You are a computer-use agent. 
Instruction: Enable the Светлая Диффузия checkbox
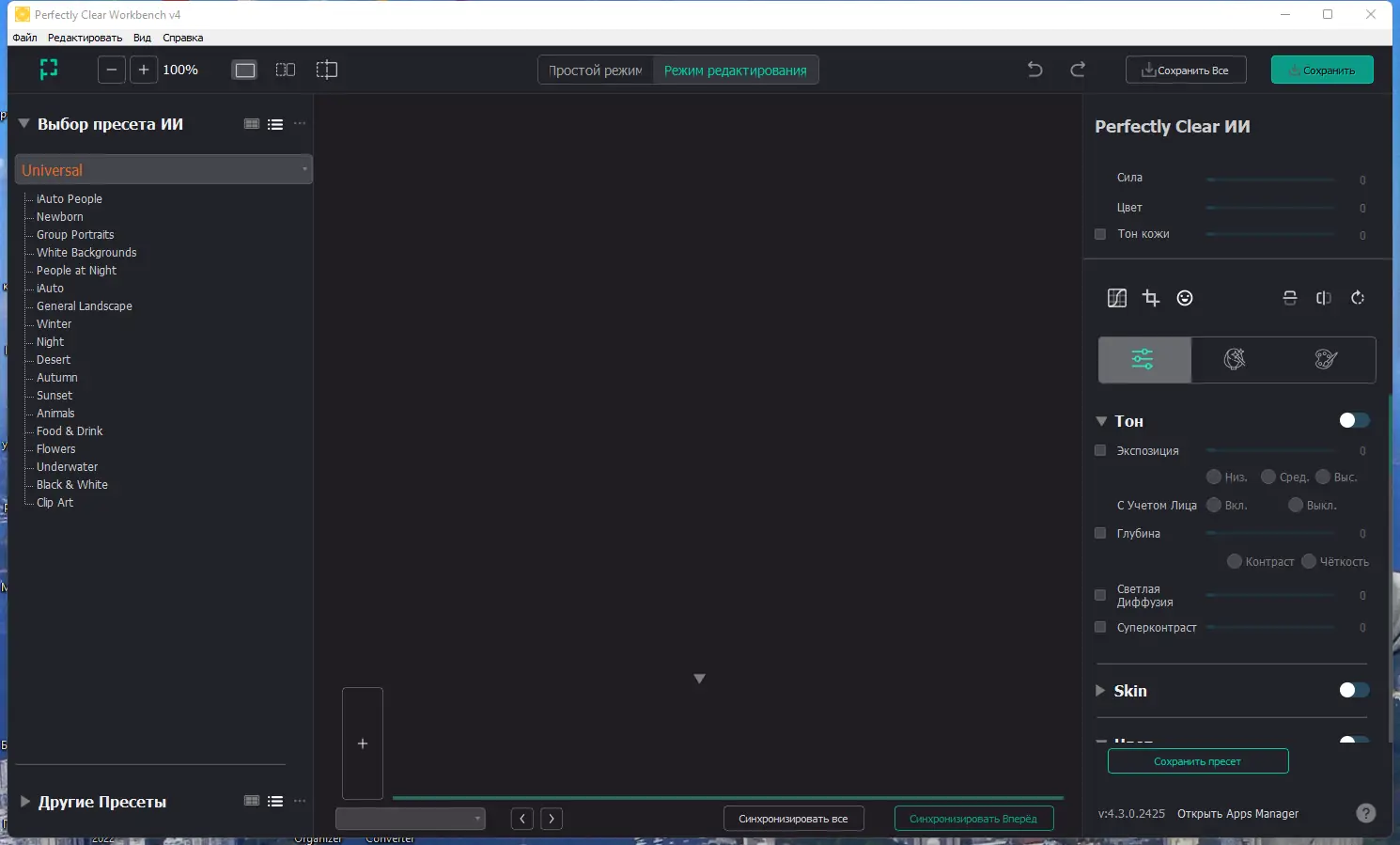coord(1100,595)
